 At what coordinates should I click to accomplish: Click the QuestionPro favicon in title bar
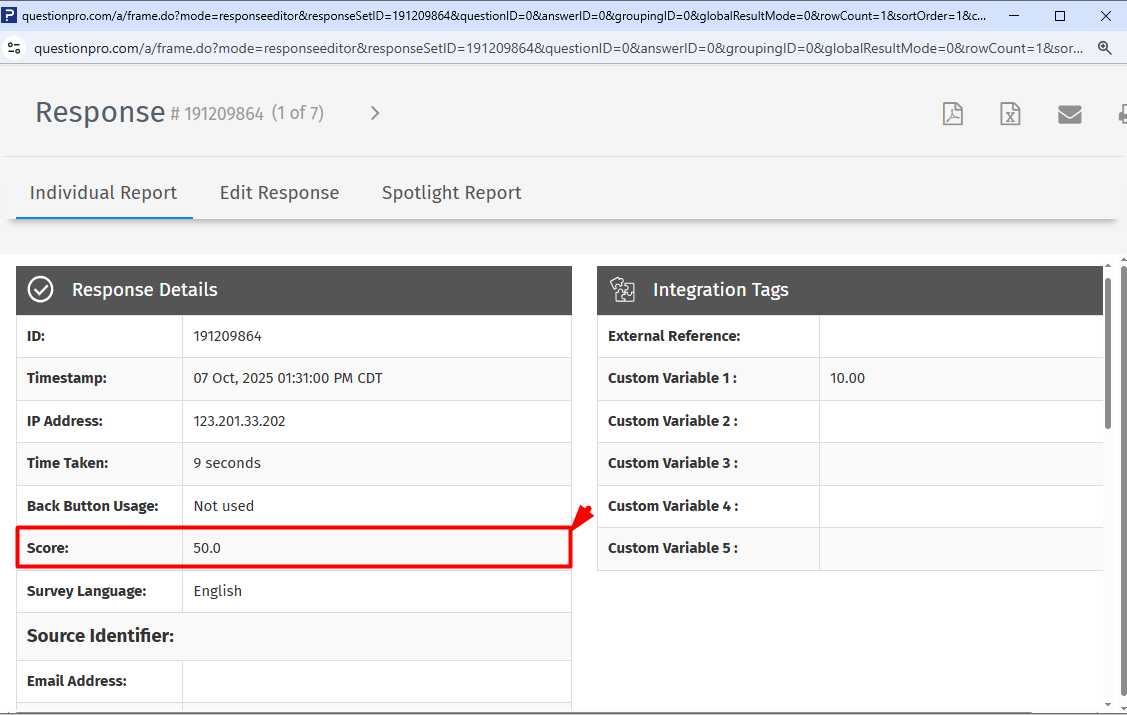click(x=10, y=16)
